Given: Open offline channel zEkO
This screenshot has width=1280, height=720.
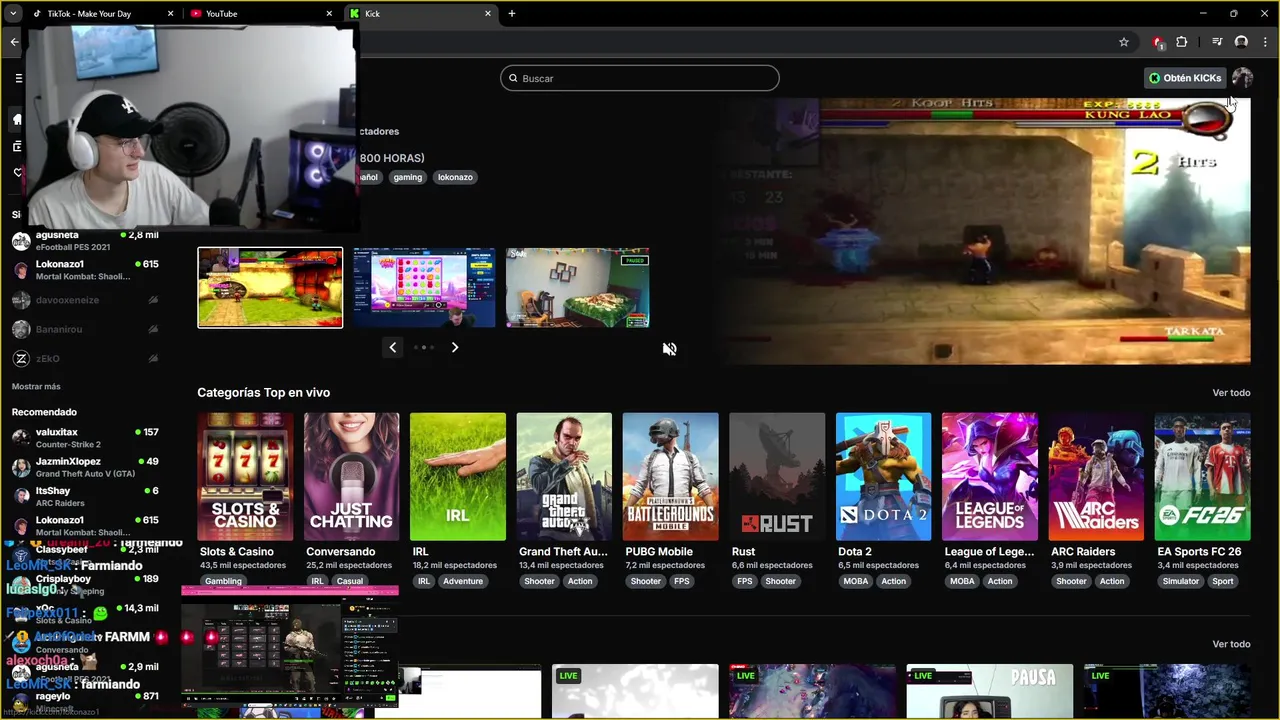Looking at the screenshot, I should 85,358.
